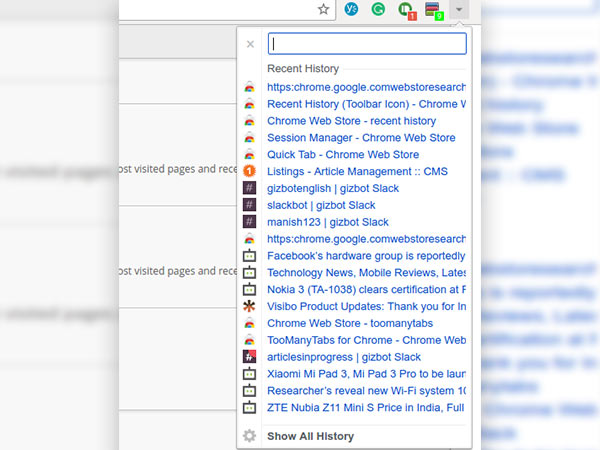Image resolution: width=600 pixels, height=450 pixels.
Task: Click the gear icon beside Show All History
Action: click(250, 436)
